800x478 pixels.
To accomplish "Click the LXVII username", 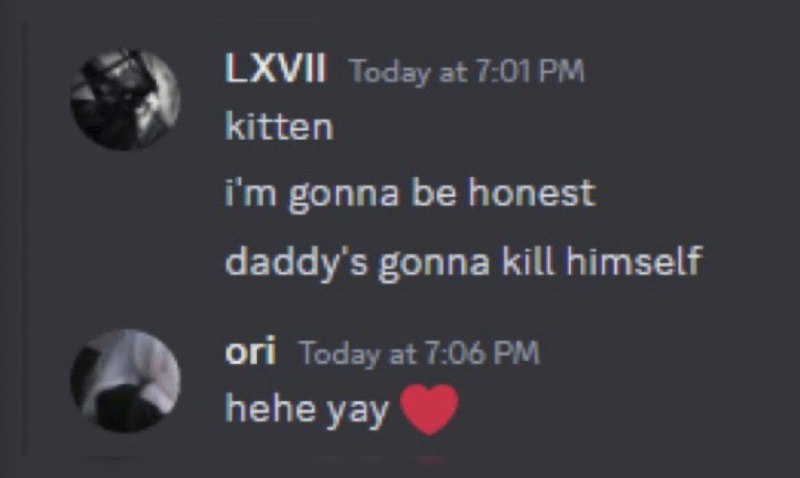I will pos(275,68).
